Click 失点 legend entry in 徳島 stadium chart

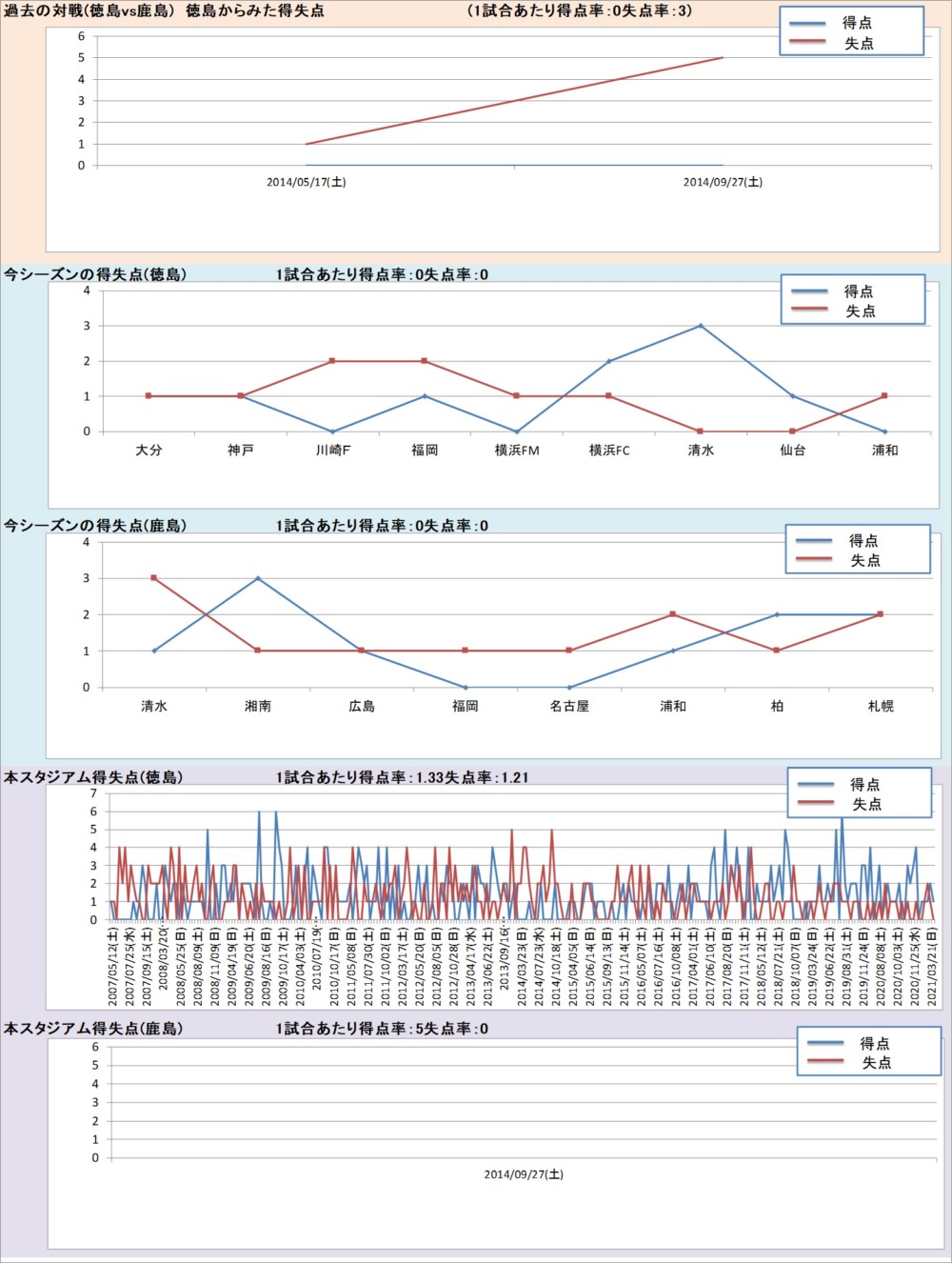(865, 805)
